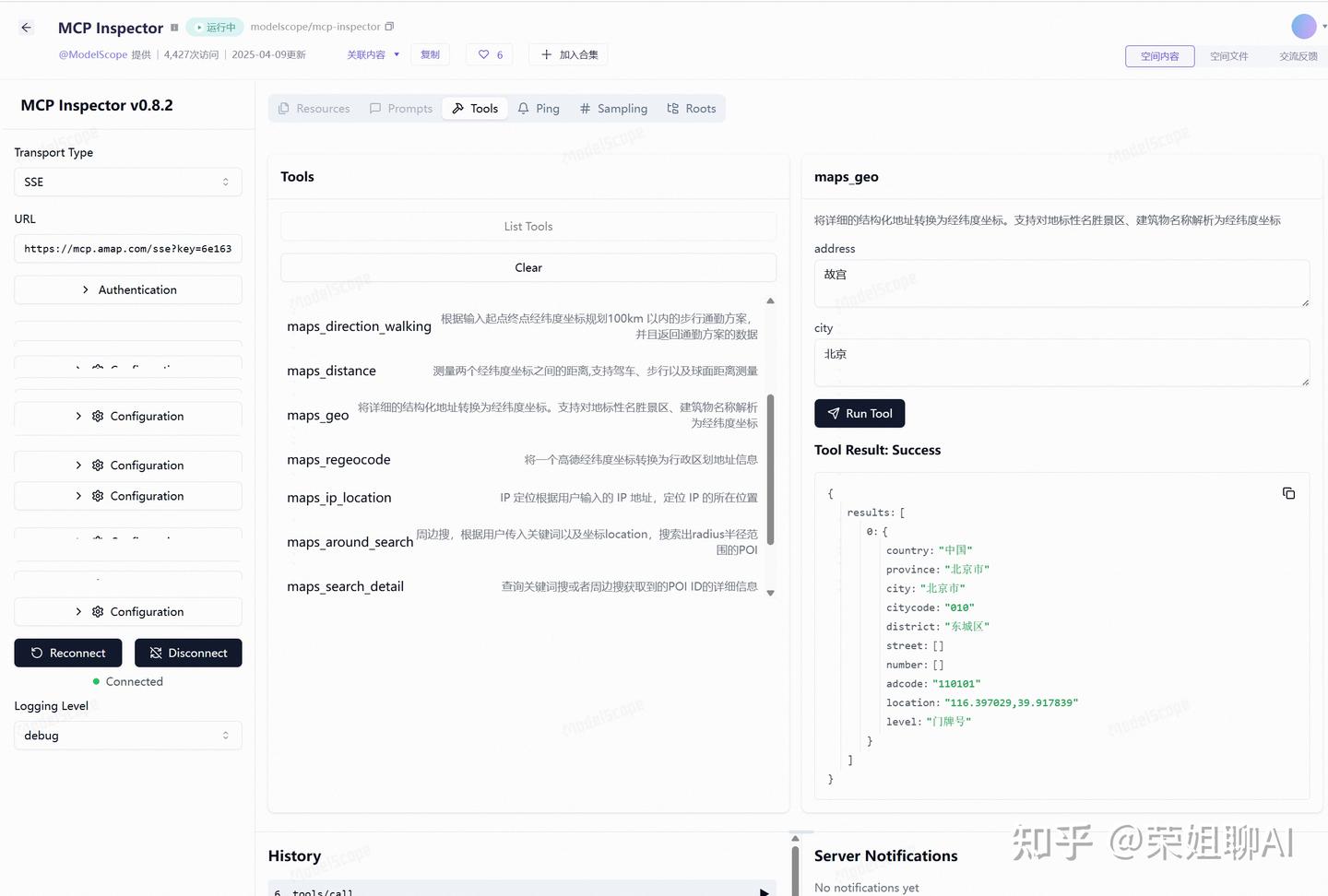The image size is (1328, 896).
Task: Open the Logging Level dropdown showing debug
Action: [127, 735]
